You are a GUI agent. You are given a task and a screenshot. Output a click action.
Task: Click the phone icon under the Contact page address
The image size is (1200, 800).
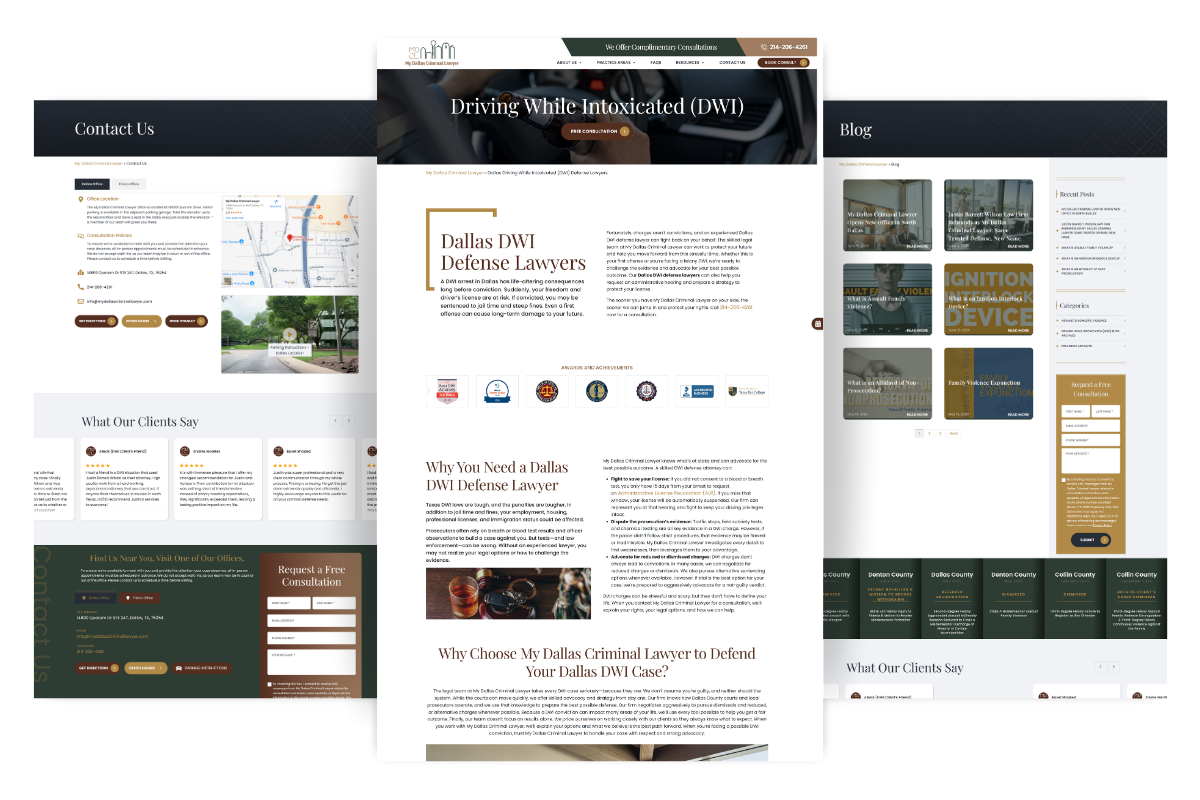pyautogui.click(x=80, y=286)
